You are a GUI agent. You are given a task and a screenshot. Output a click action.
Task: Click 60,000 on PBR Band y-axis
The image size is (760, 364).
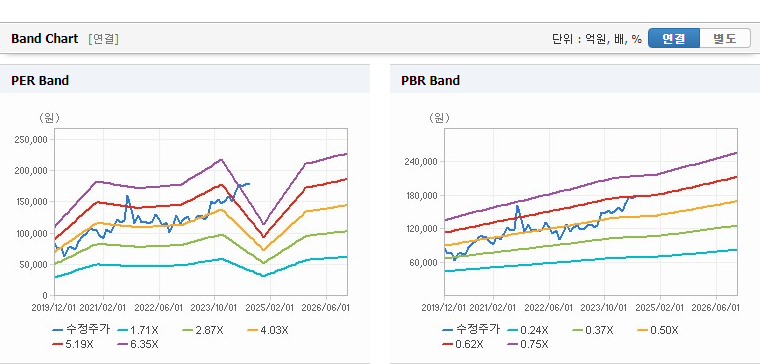[424, 262]
